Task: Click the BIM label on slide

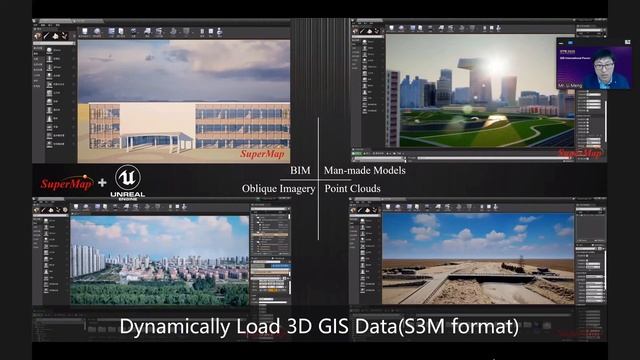Action: [x=300, y=170]
